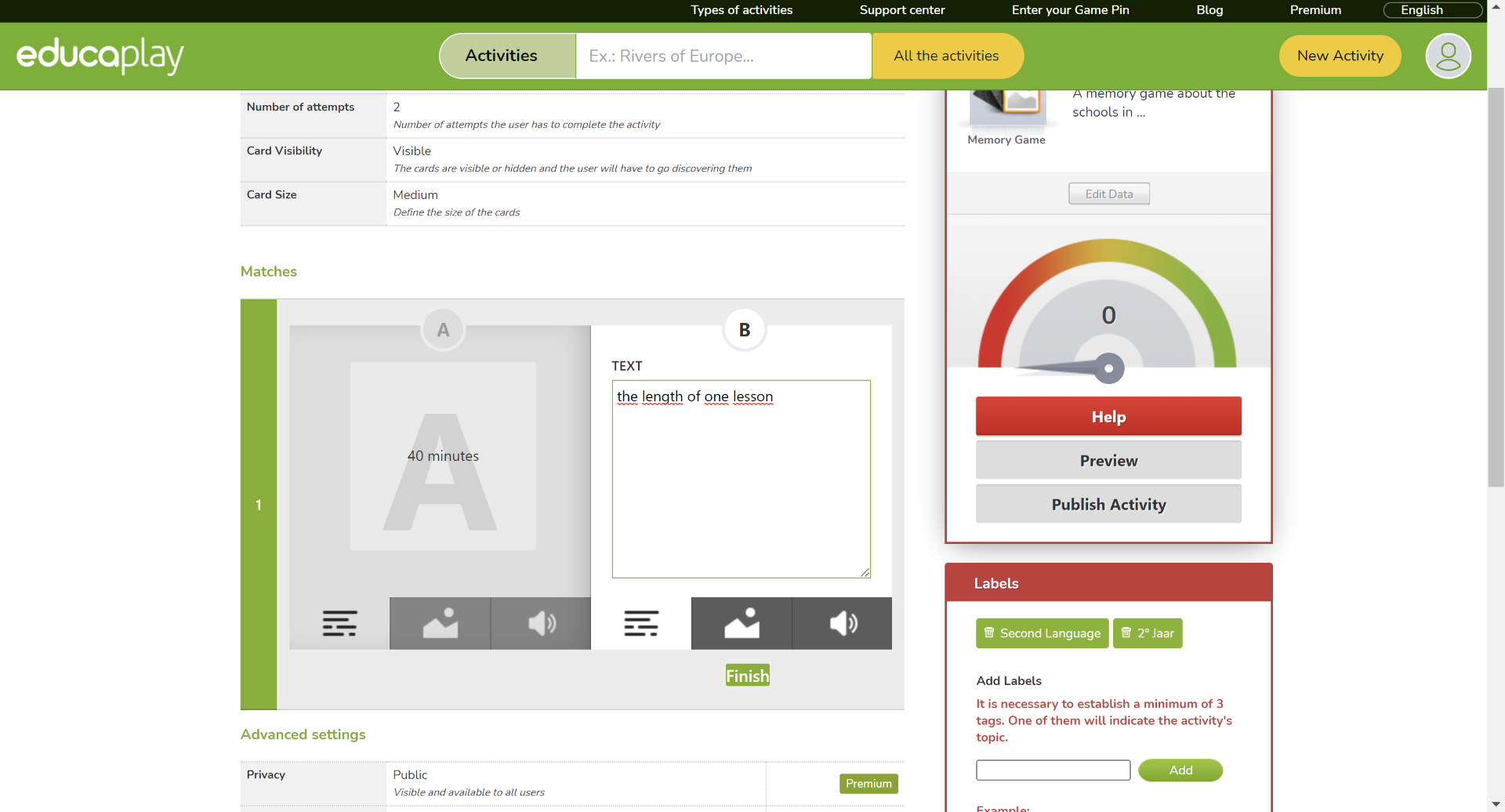Select image type icon for card B
The width and height of the screenshot is (1505, 812).
click(x=742, y=624)
